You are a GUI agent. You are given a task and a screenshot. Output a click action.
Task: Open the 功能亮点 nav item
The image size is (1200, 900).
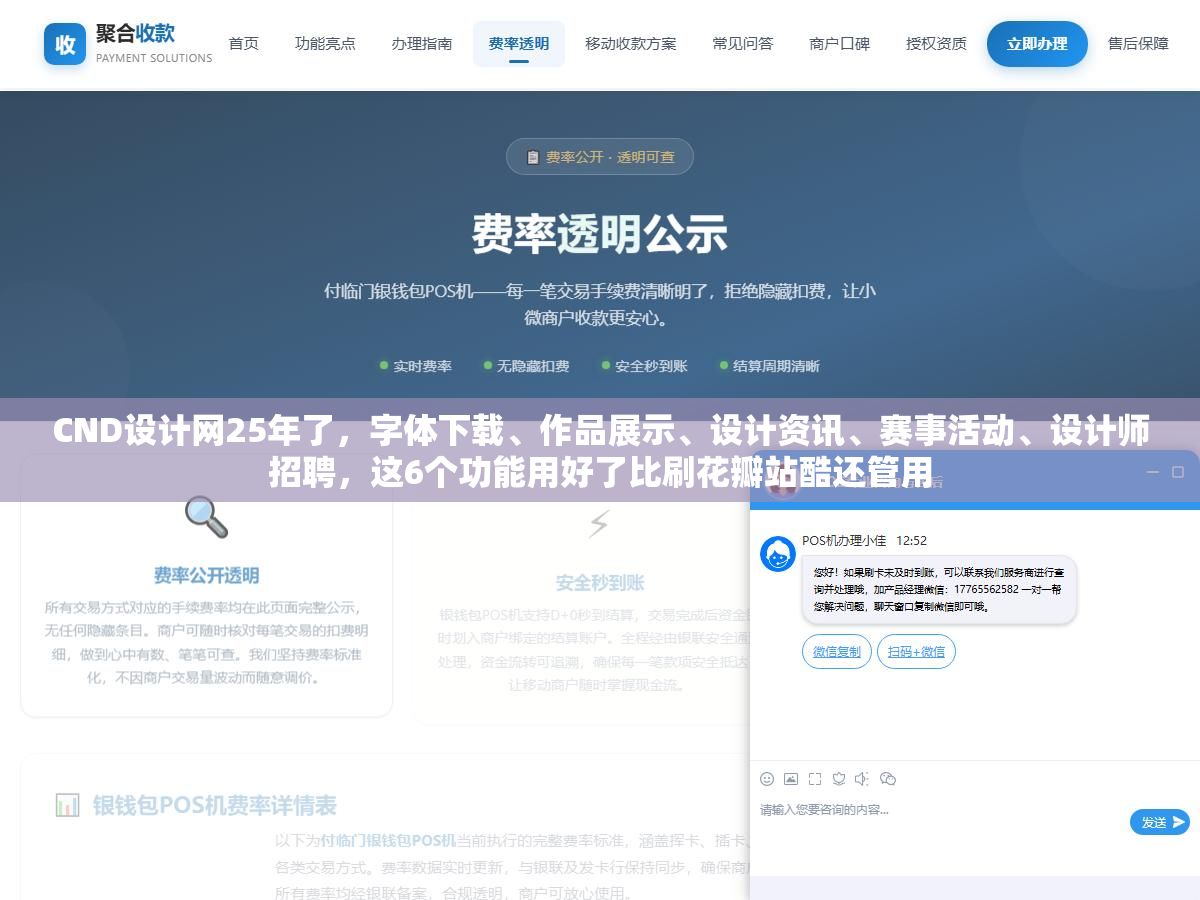pos(325,44)
